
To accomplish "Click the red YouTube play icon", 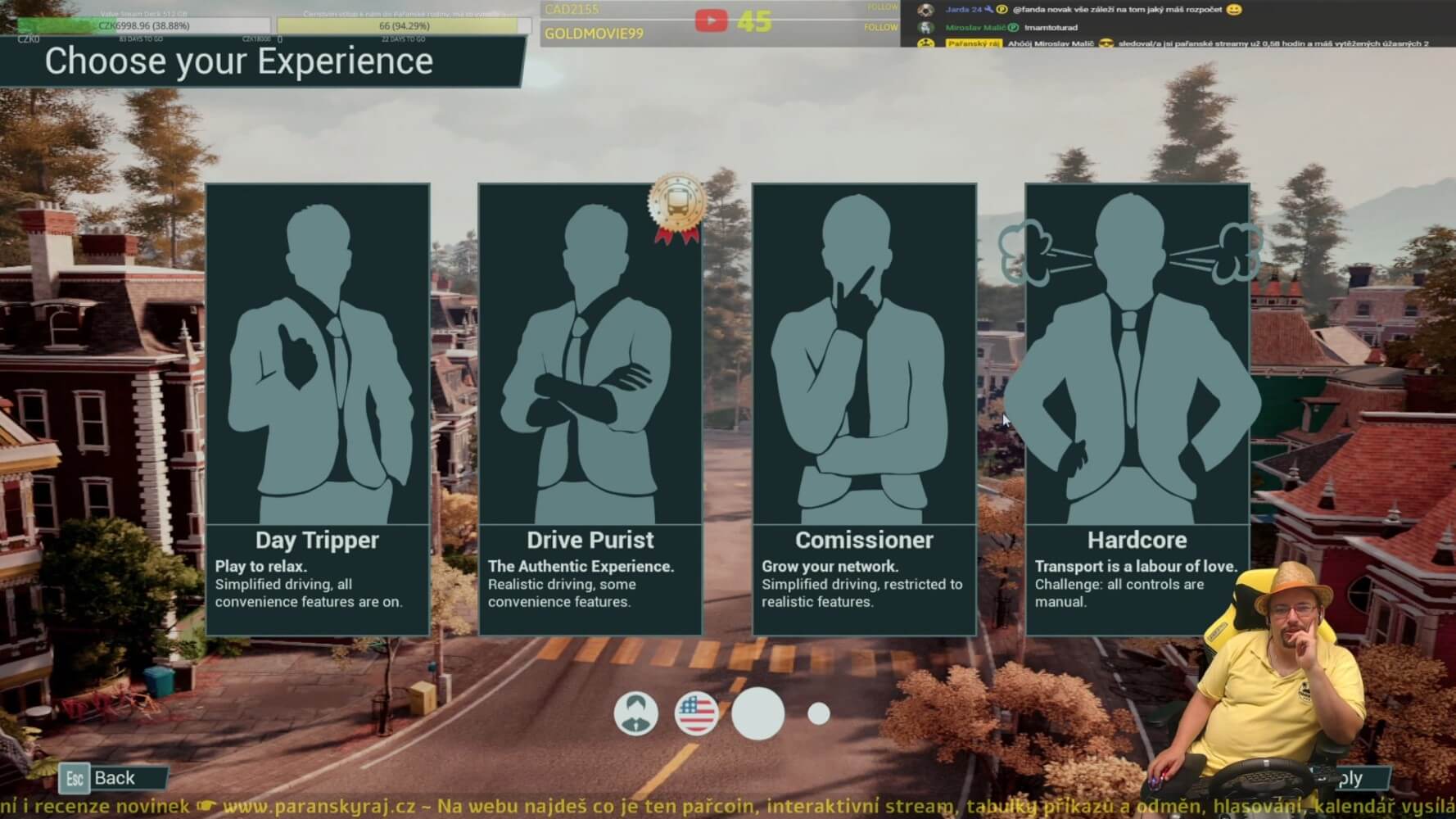I will click(711, 20).
